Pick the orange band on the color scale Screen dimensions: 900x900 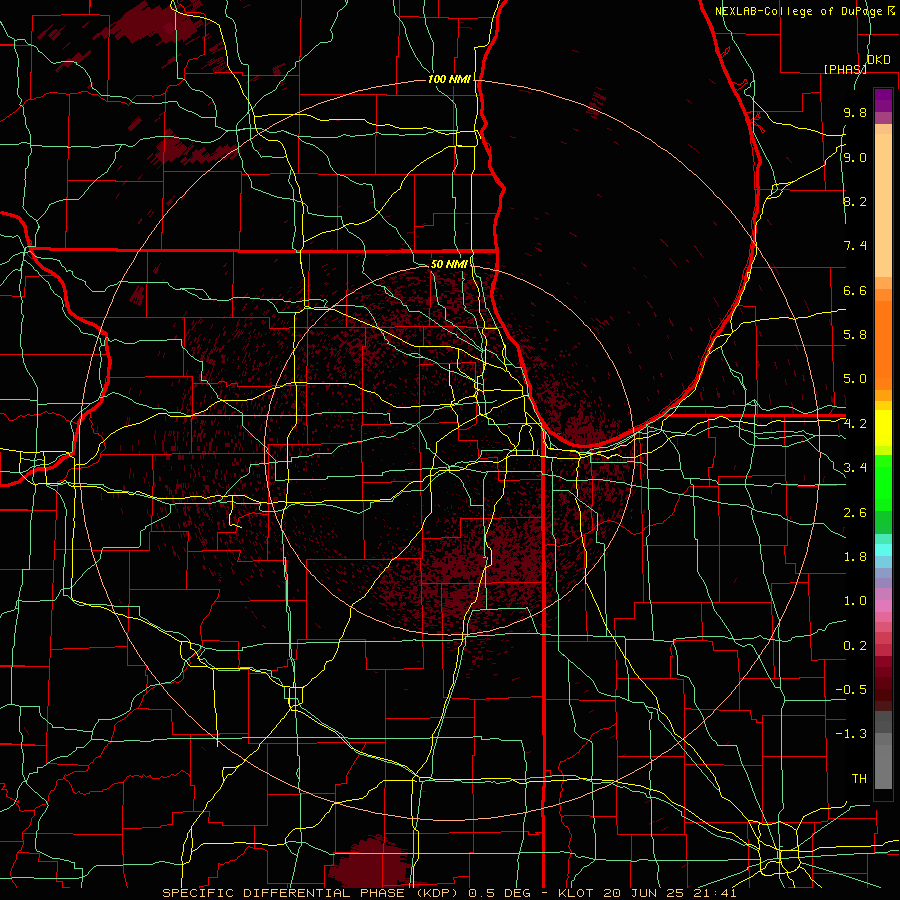click(883, 344)
